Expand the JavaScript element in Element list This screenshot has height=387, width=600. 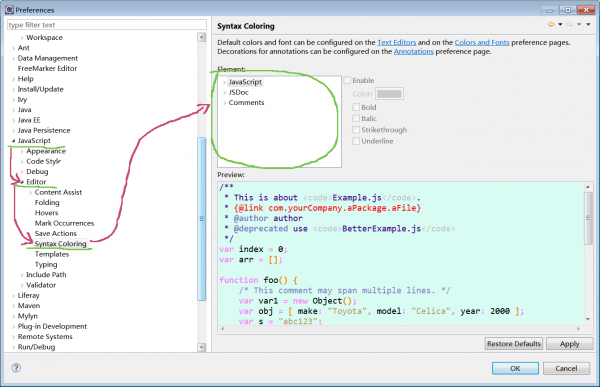point(225,82)
